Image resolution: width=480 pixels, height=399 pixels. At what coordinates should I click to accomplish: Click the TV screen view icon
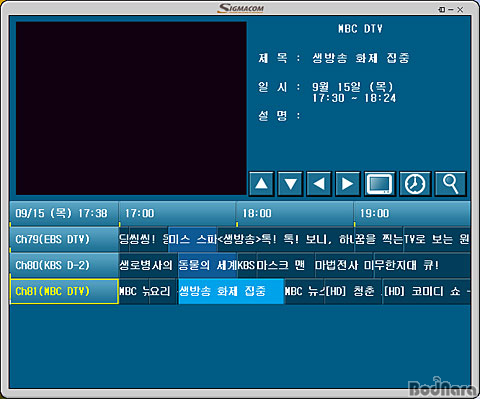[x=380, y=184]
